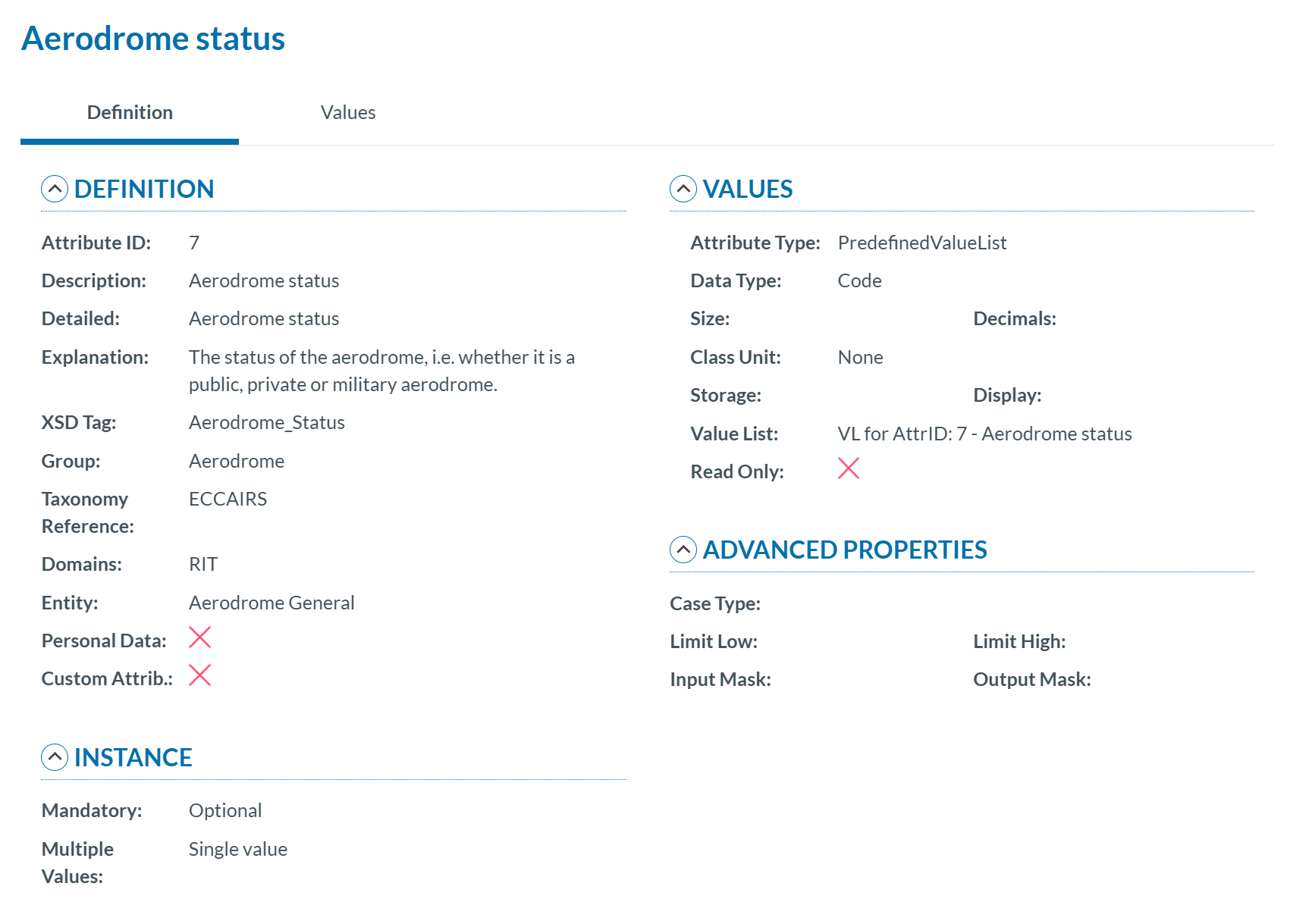Click the PredefinedValueList attribute type value
Image resolution: width=1309 pixels, height=924 pixels.
pos(921,243)
